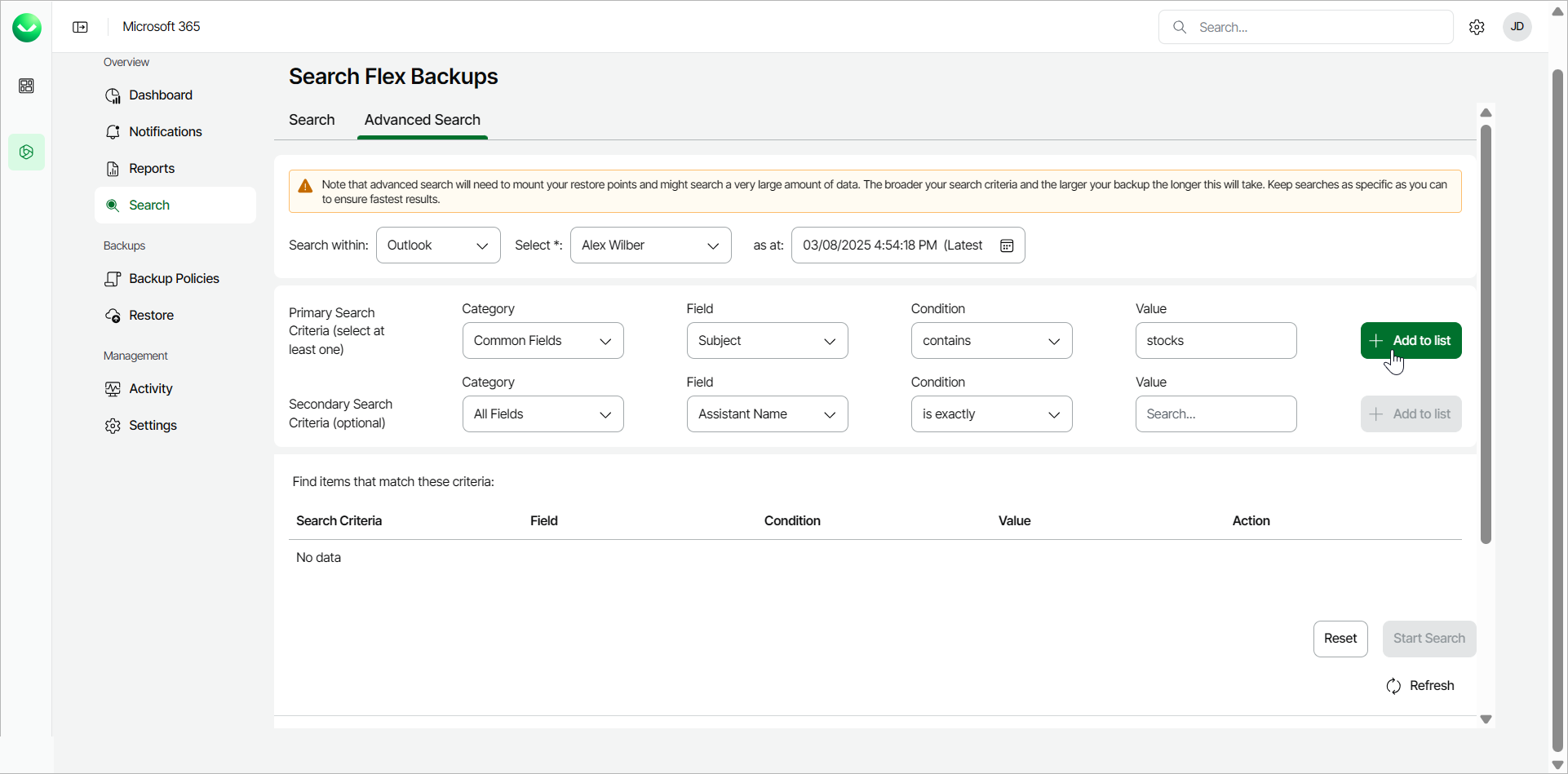The image size is (1568, 774).
Task: Expand the Common Fields category dropdown
Action: [x=543, y=341]
